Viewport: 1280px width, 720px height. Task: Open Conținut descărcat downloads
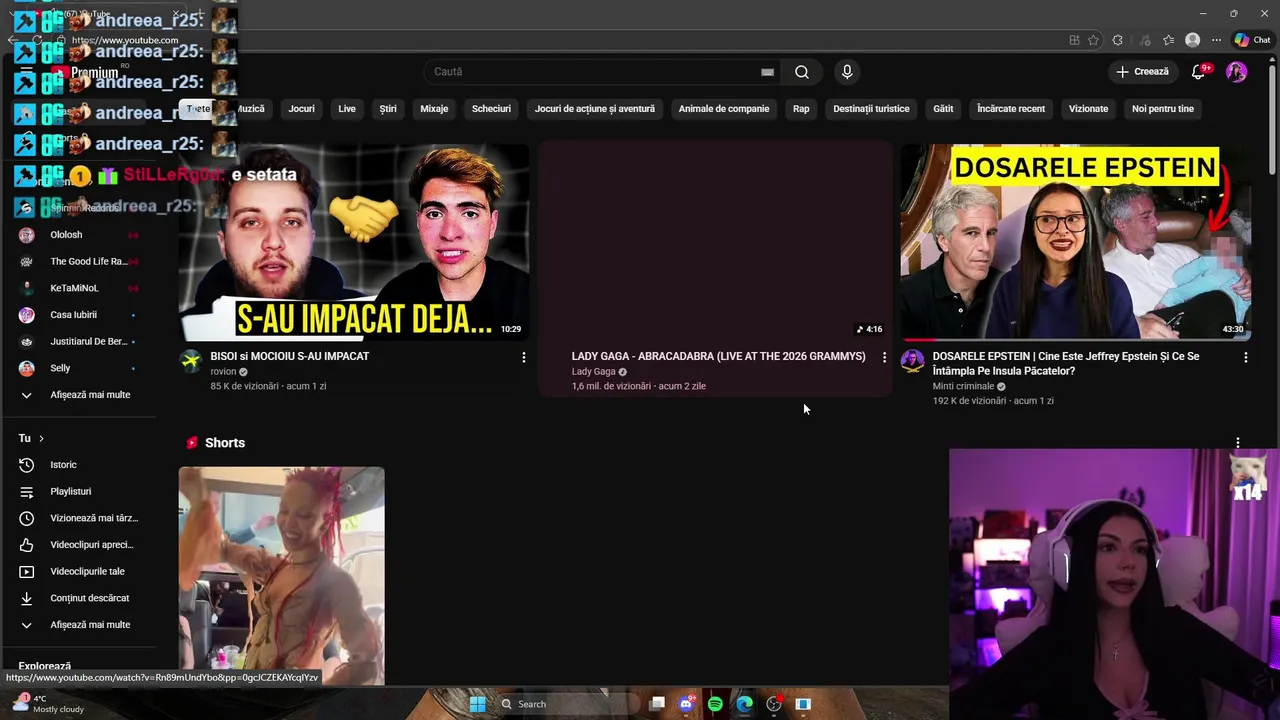(77, 598)
